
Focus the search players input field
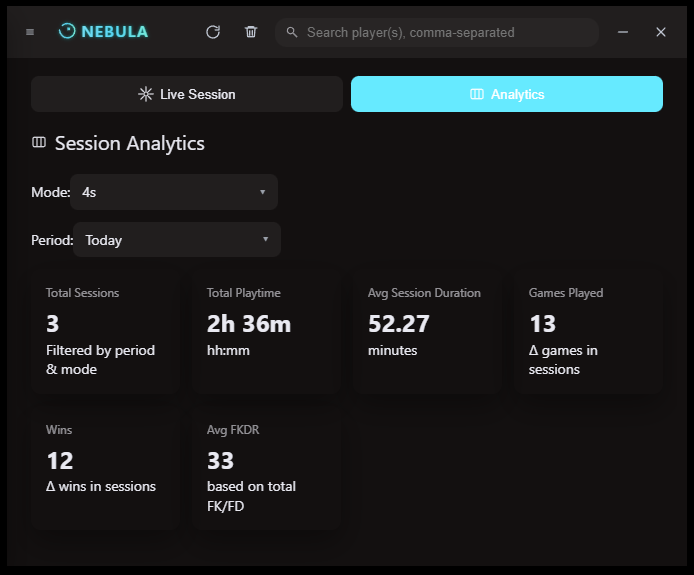(x=436, y=32)
